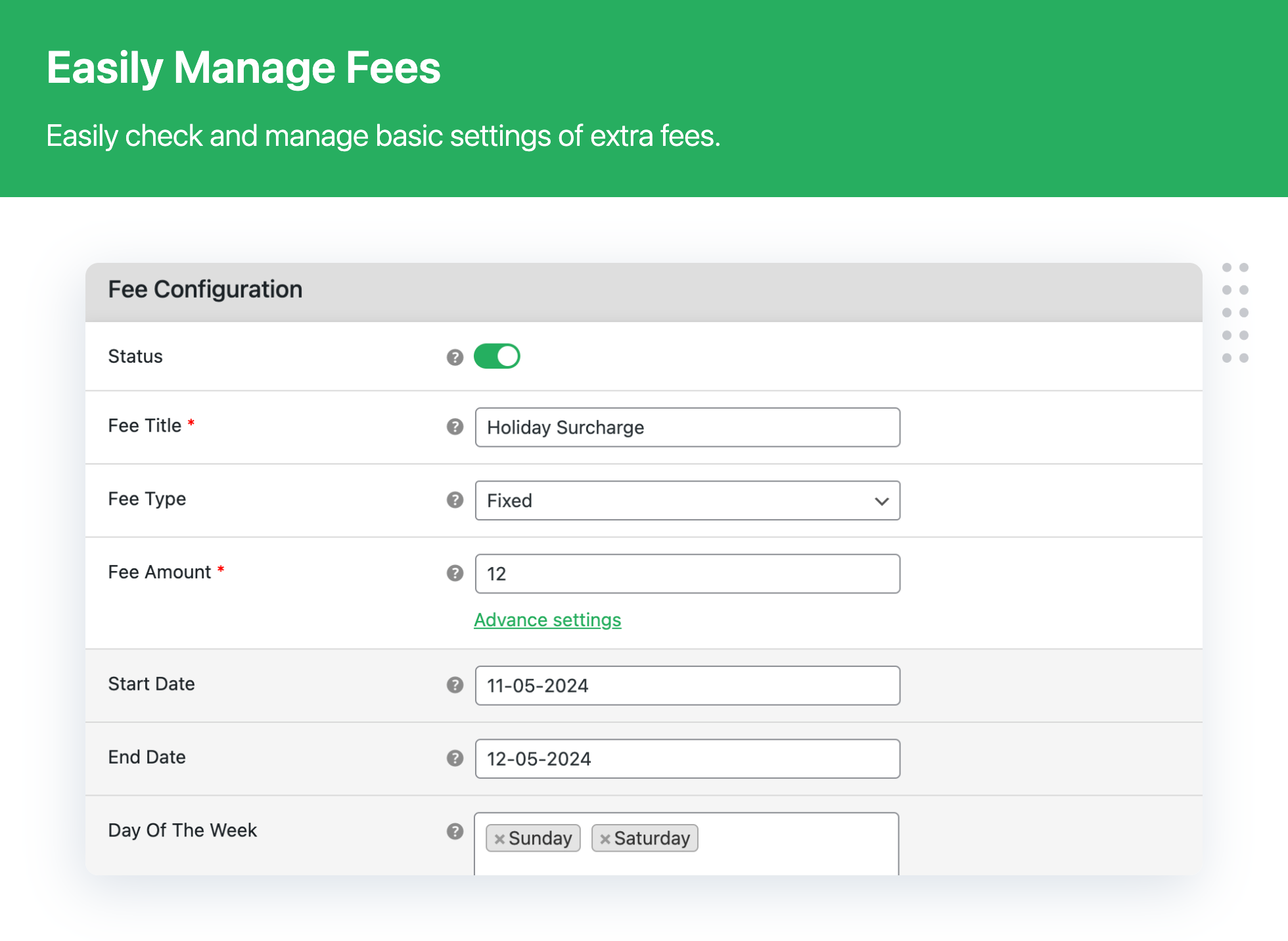Click into the Fee Title field

tap(687, 427)
